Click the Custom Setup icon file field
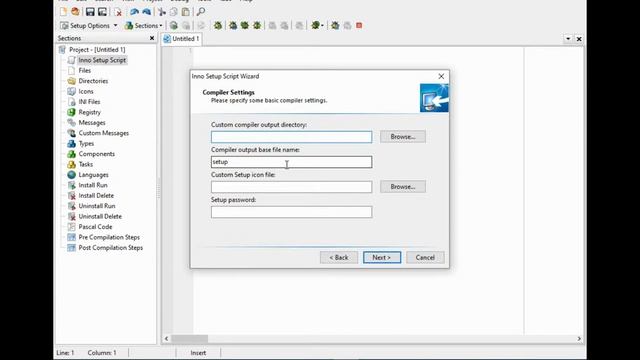The image size is (640, 360). 291,187
